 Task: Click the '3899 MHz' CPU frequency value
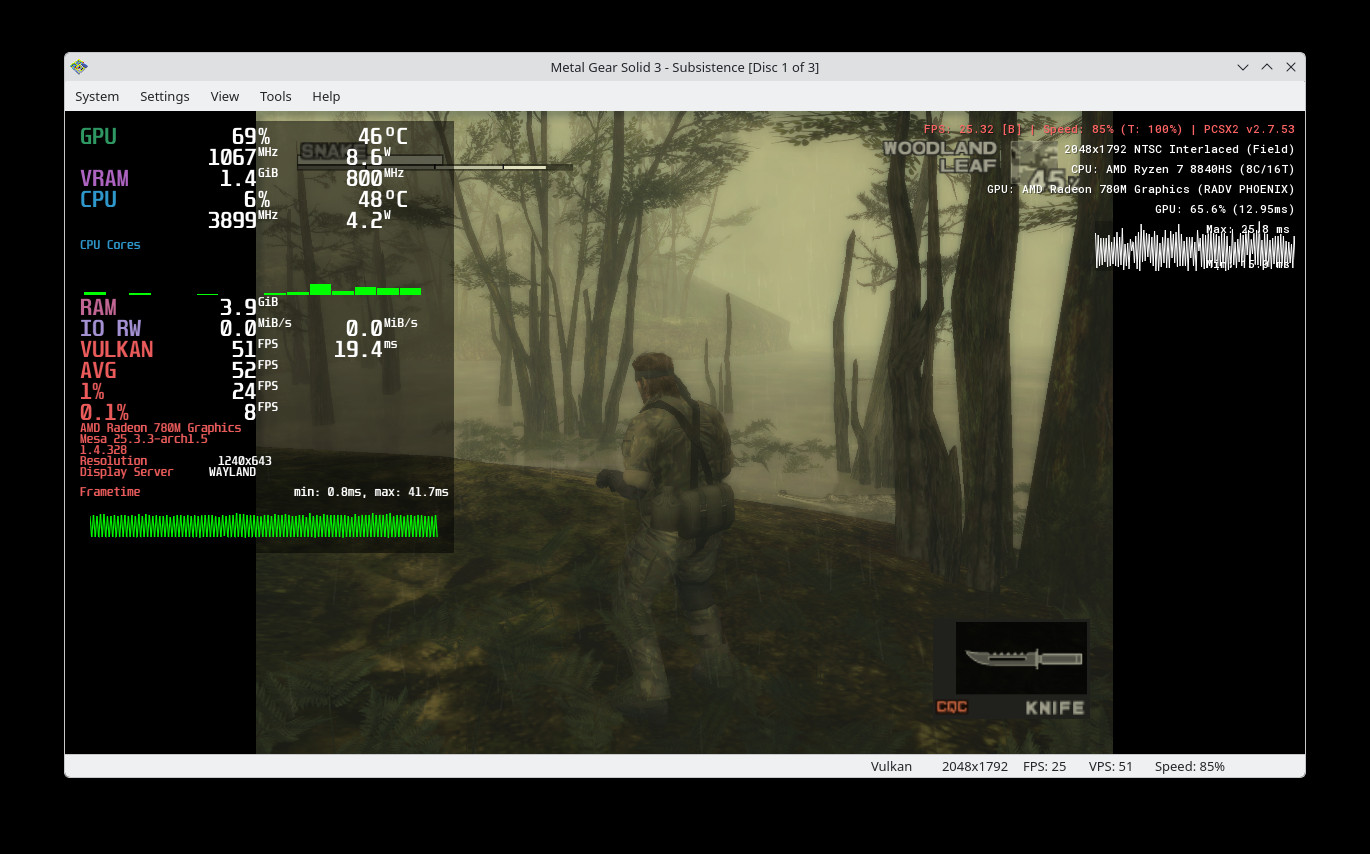pyautogui.click(x=243, y=220)
